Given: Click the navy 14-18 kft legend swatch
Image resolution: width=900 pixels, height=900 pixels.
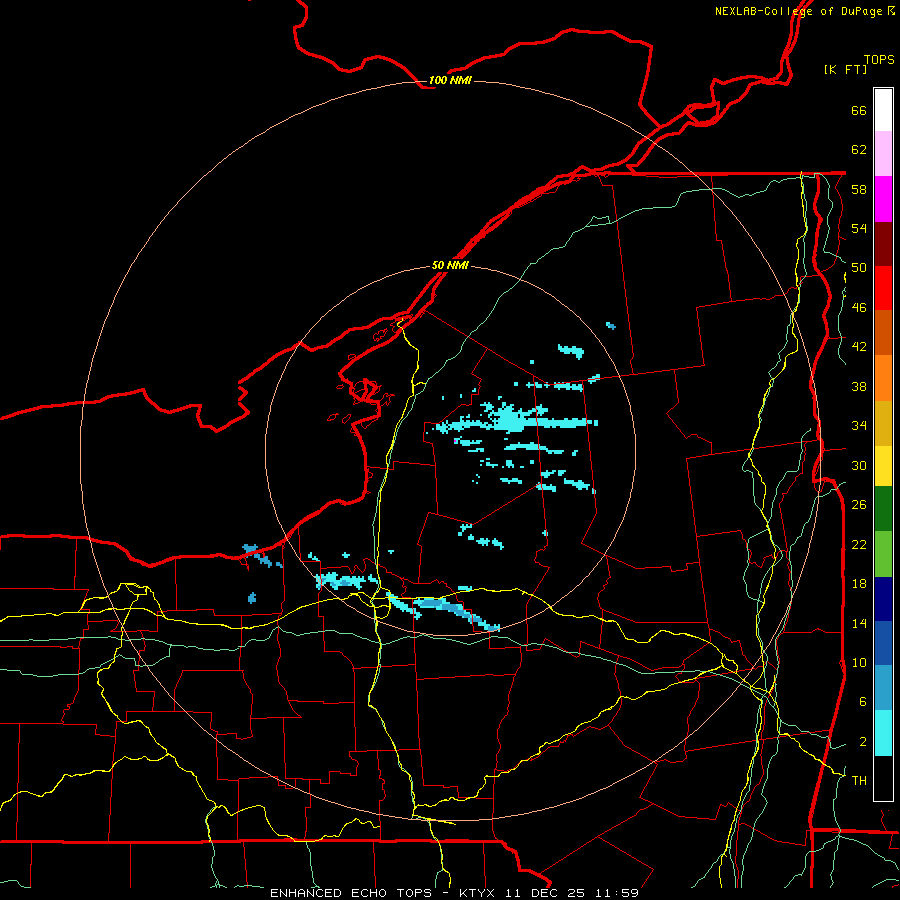Looking at the screenshot, I should tap(883, 599).
